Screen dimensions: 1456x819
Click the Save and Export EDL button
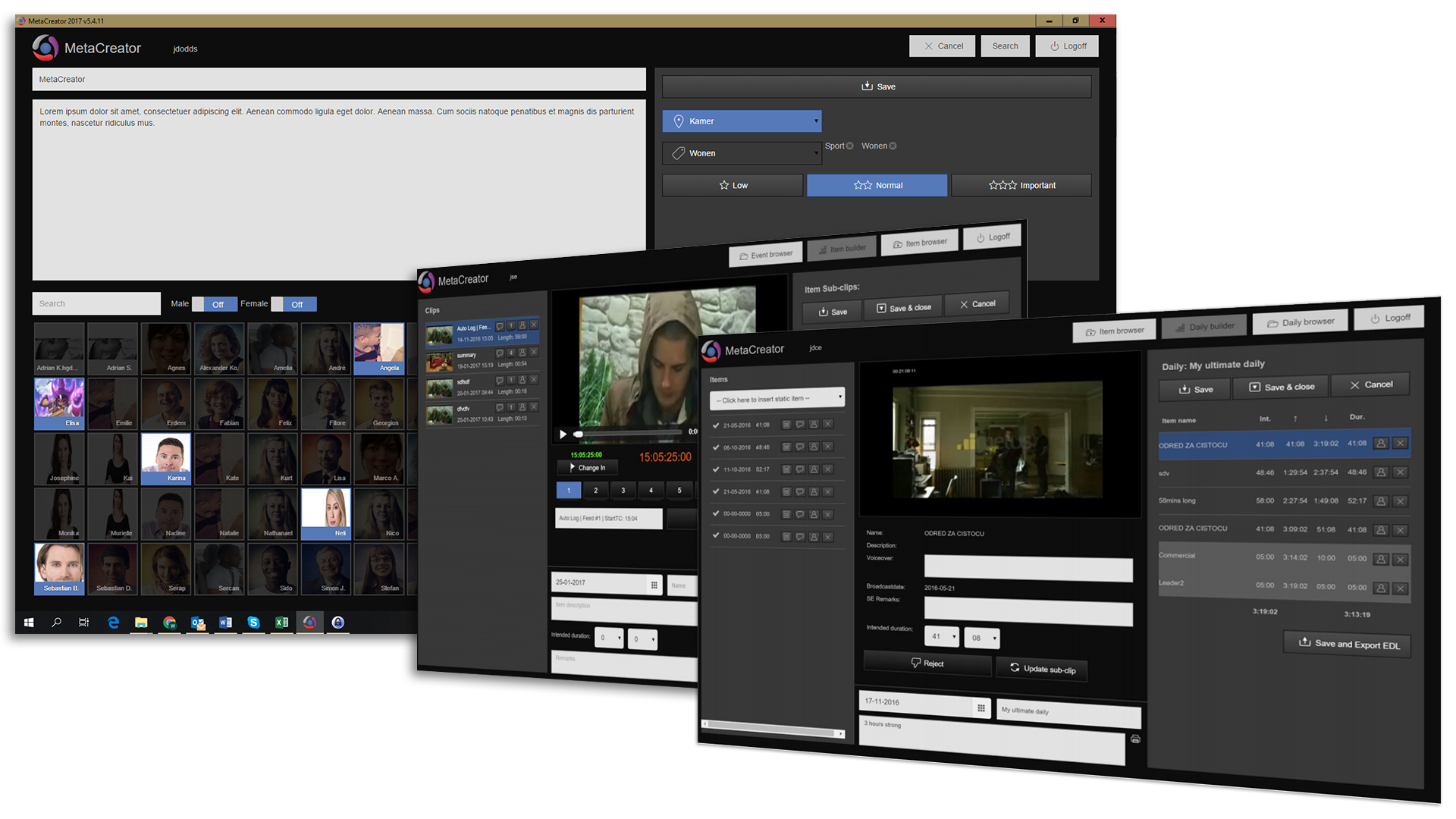[1348, 644]
